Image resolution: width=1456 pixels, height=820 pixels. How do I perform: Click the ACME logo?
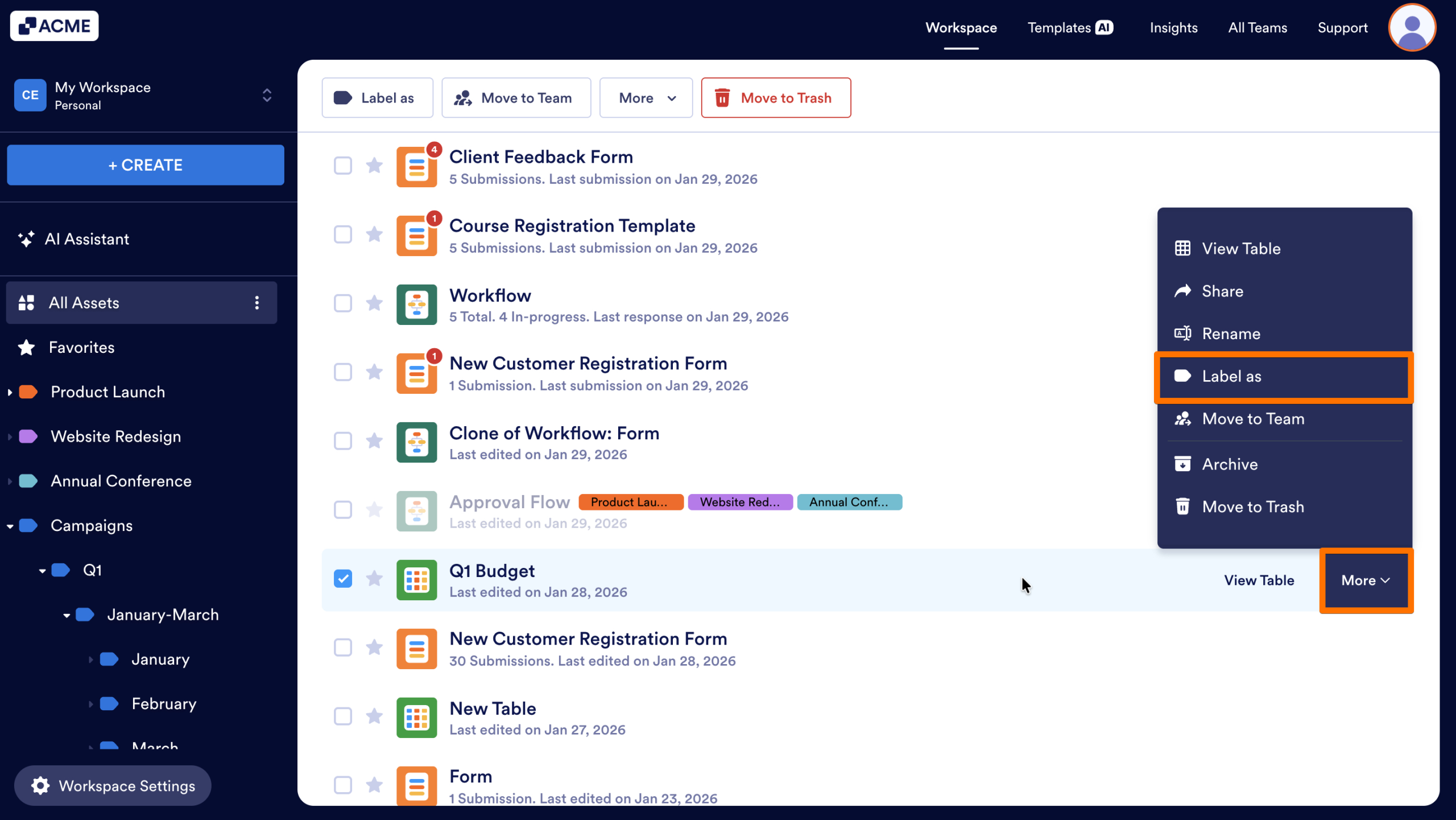click(54, 26)
